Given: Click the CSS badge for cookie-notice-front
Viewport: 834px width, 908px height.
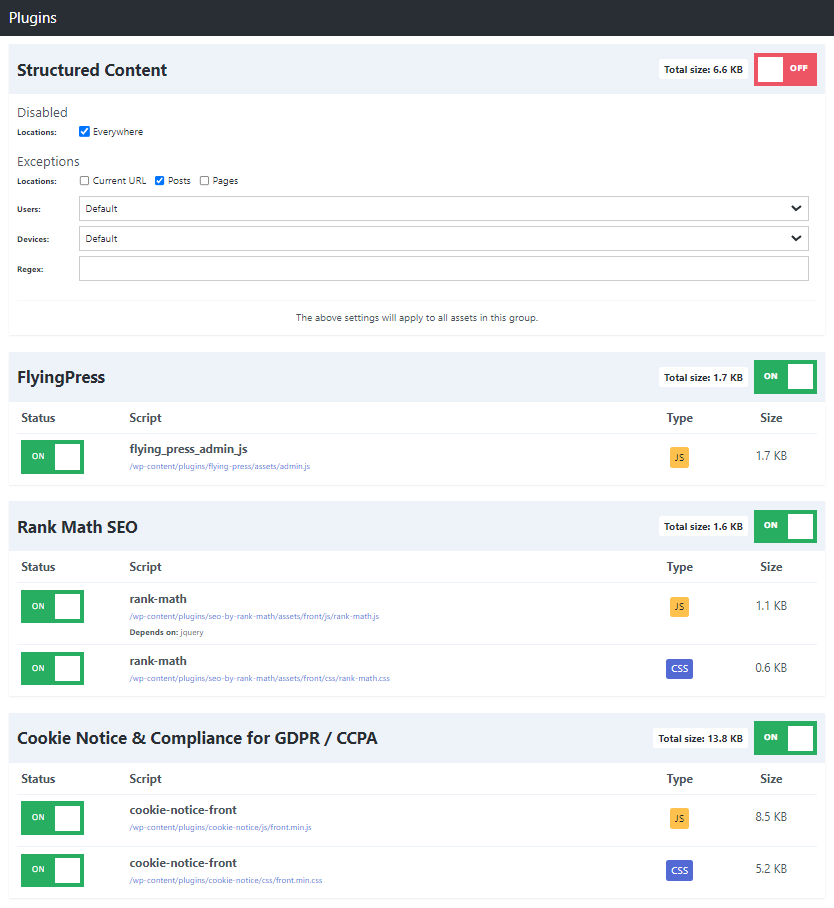Looking at the screenshot, I should coord(679,870).
